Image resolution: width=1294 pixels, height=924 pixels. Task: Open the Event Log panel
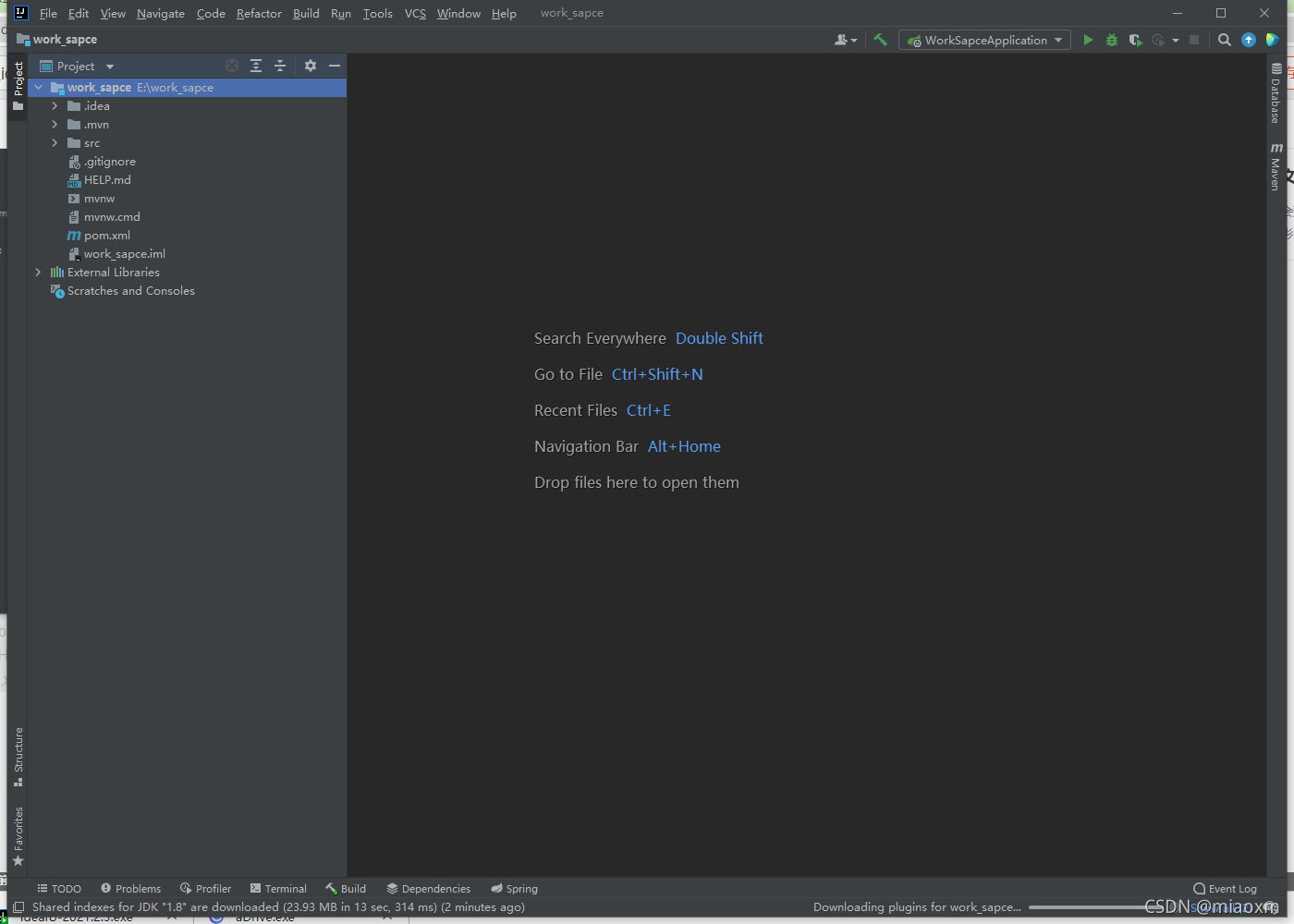point(1225,889)
